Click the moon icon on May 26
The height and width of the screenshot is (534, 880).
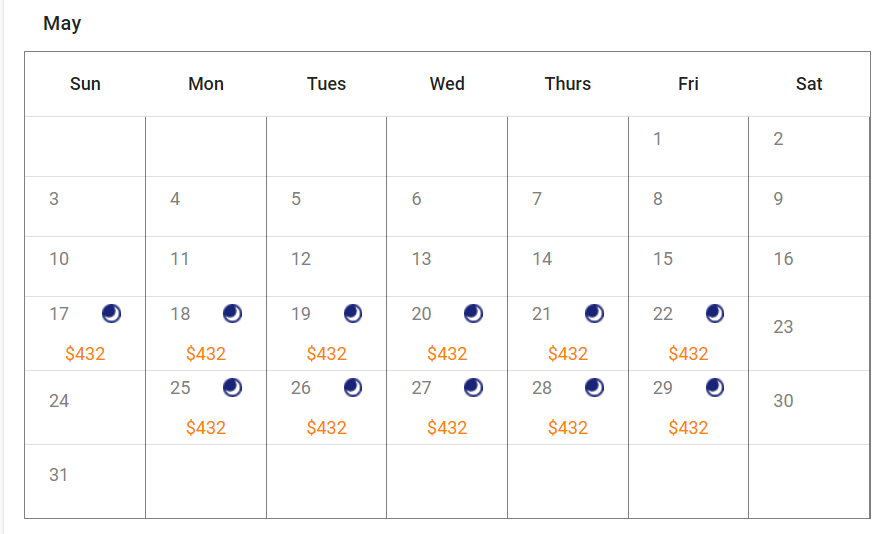click(x=353, y=388)
